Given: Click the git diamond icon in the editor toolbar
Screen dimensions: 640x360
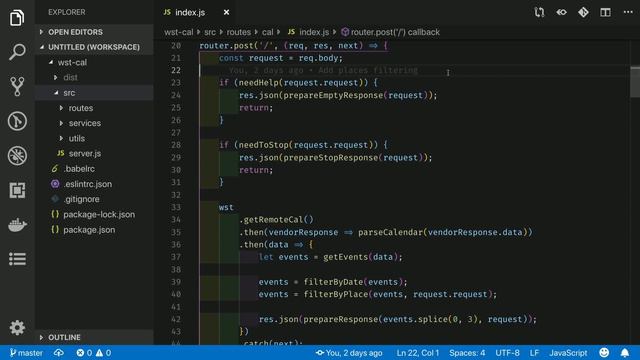Looking at the screenshot, I should tap(583, 12).
